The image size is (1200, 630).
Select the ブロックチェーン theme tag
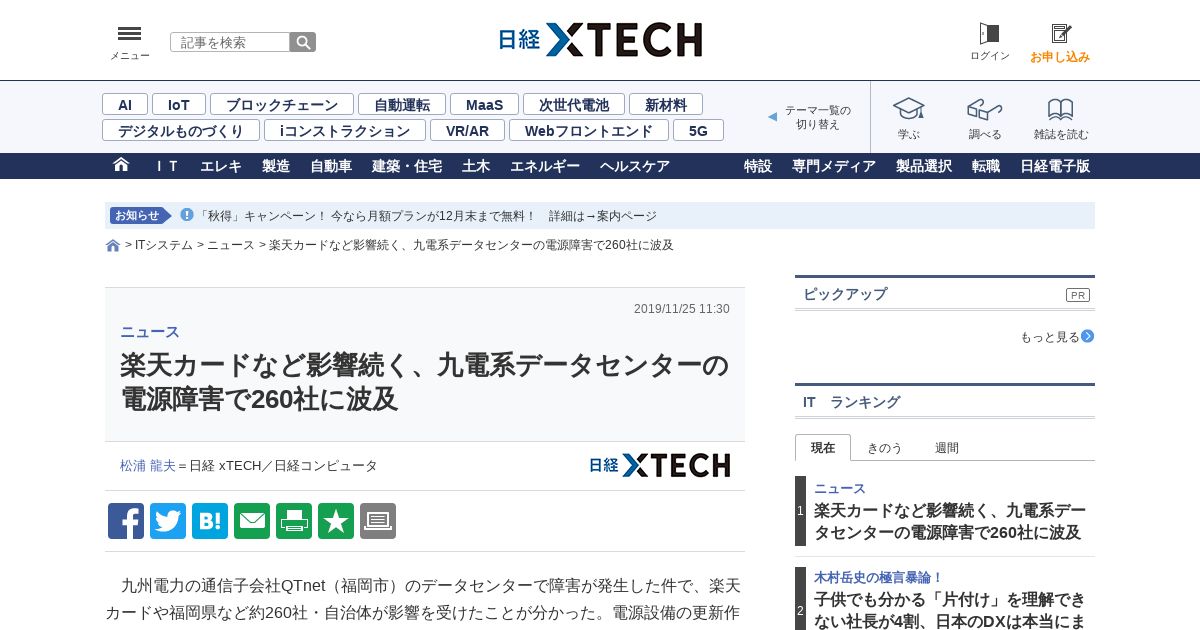(282, 104)
